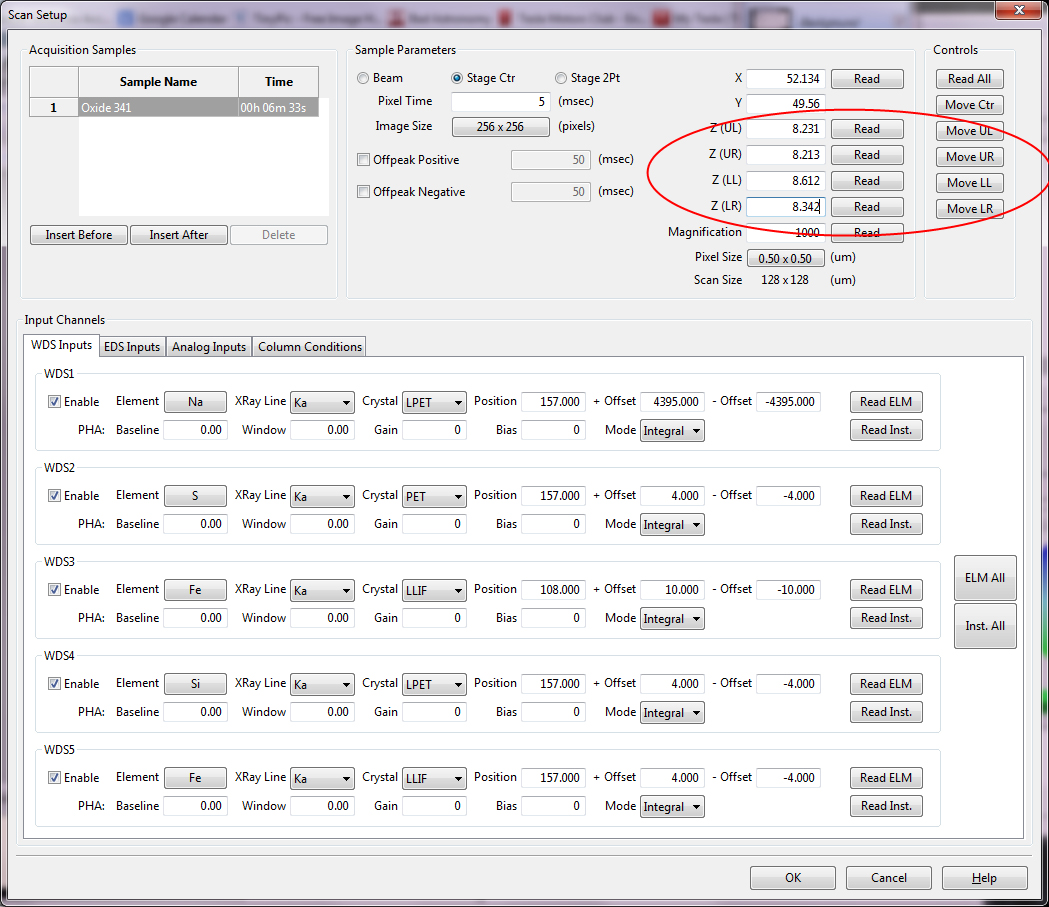Disable the WDS3 Enable checkbox
1049x907 pixels.
coord(54,590)
